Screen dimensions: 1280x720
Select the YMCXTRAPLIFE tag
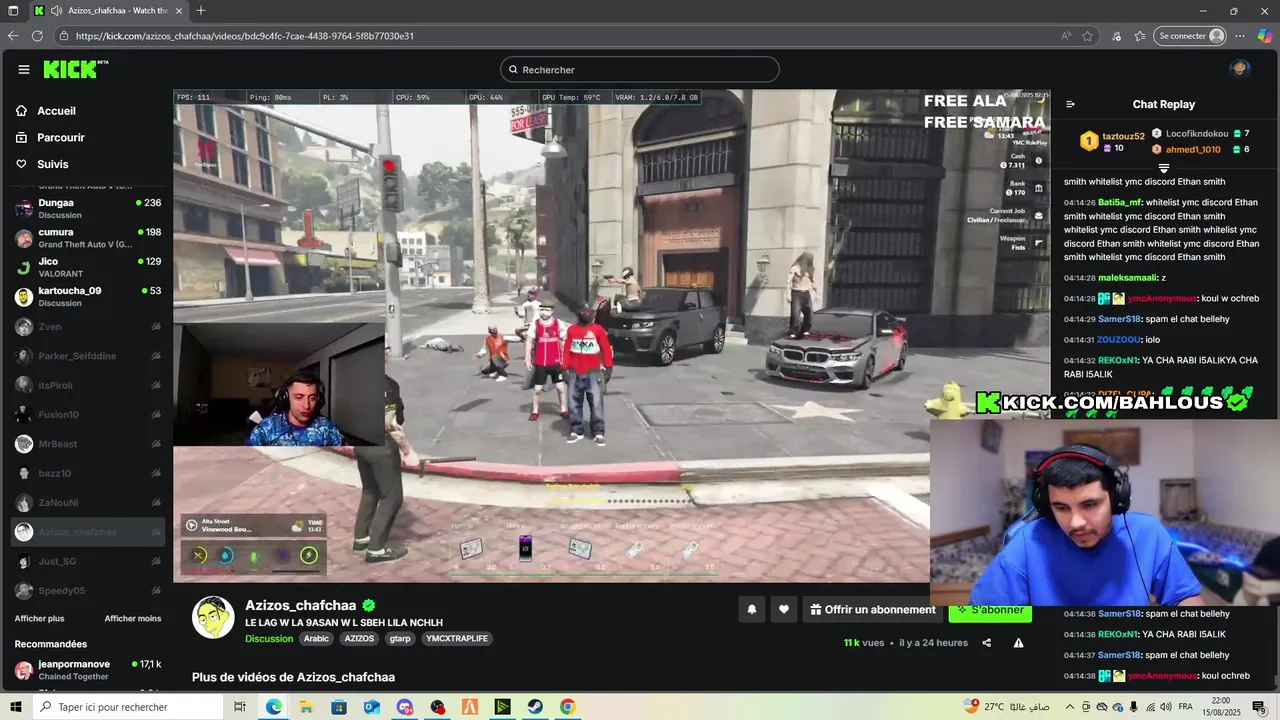pyautogui.click(x=456, y=639)
